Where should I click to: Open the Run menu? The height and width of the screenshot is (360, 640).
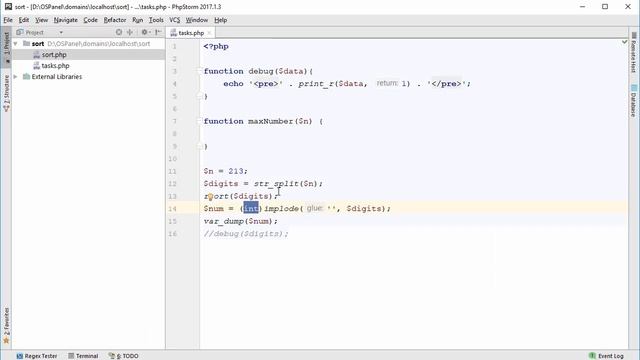pyautogui.click(x=138, y=20)
